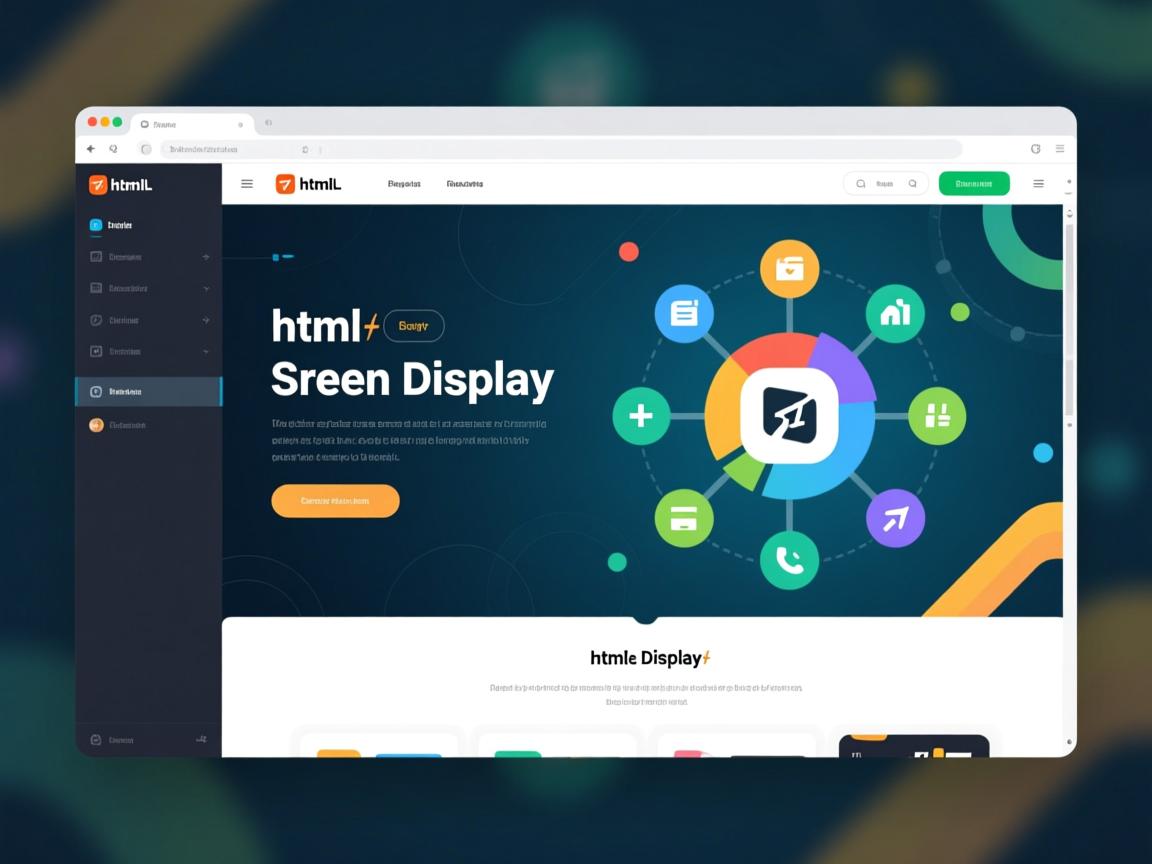Click the lime green grid circle icon
1152x864 pixels.
click(937, 416)
